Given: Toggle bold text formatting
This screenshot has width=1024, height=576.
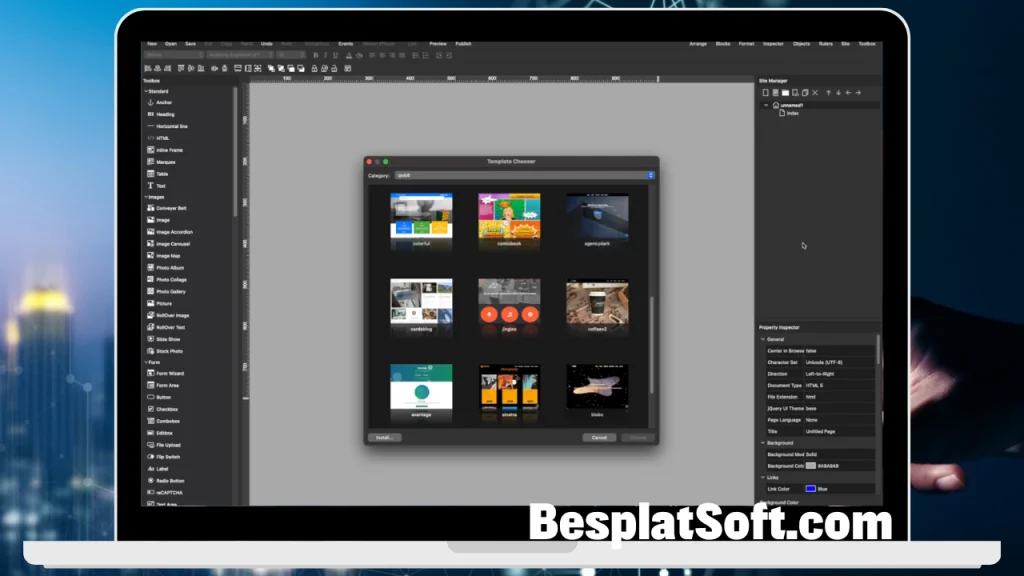Looking at the screenshot, I should coord(315,55).
